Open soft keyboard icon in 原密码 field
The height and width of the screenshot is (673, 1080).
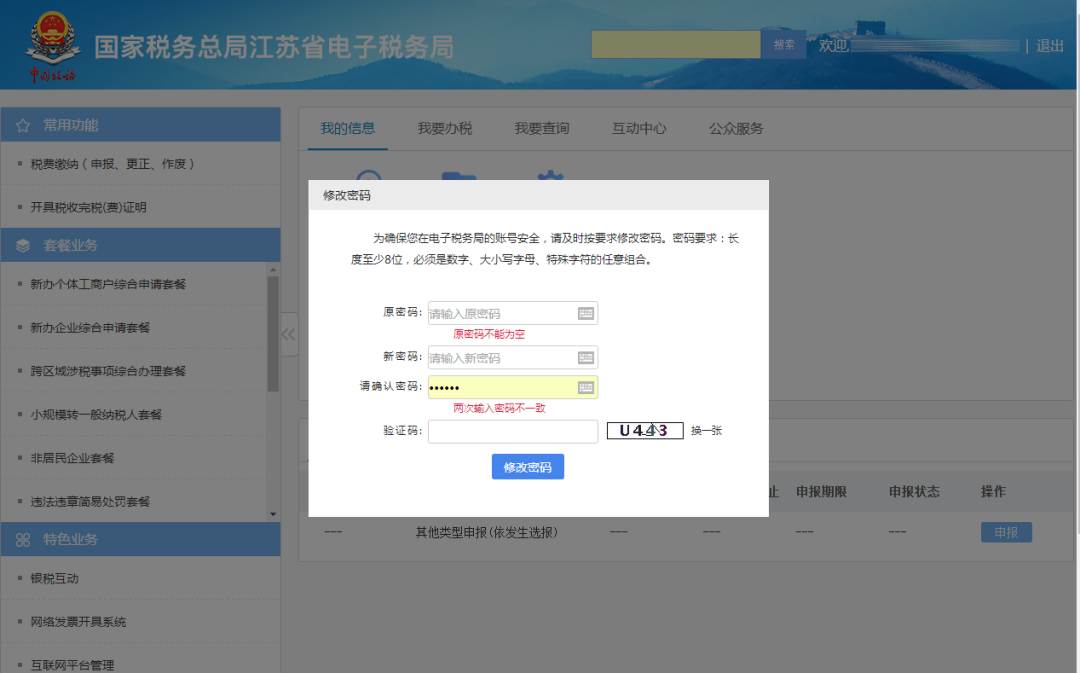[585, 313]
